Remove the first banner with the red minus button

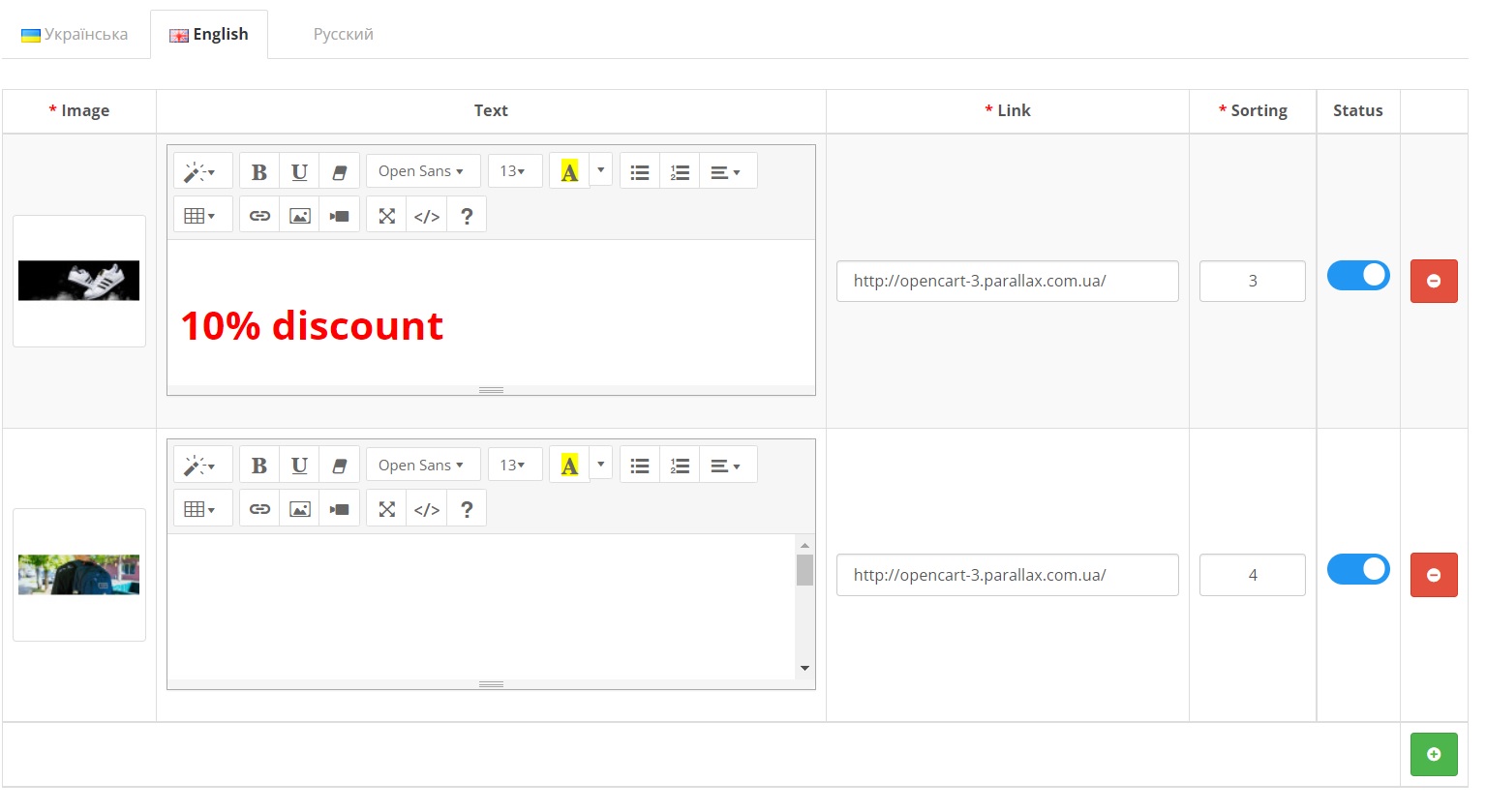1434,281
